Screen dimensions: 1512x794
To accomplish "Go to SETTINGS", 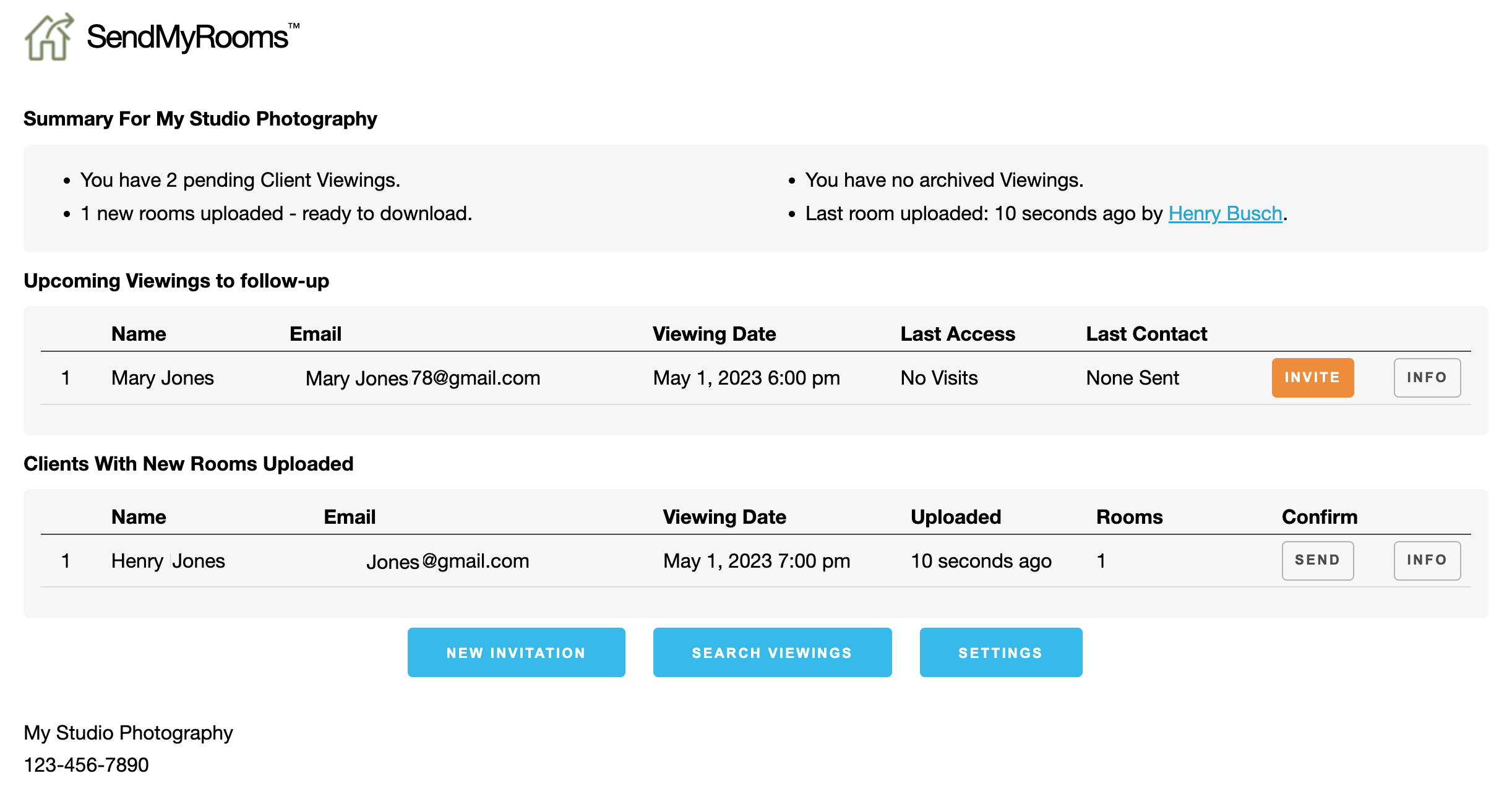I will coord(1000,652).
